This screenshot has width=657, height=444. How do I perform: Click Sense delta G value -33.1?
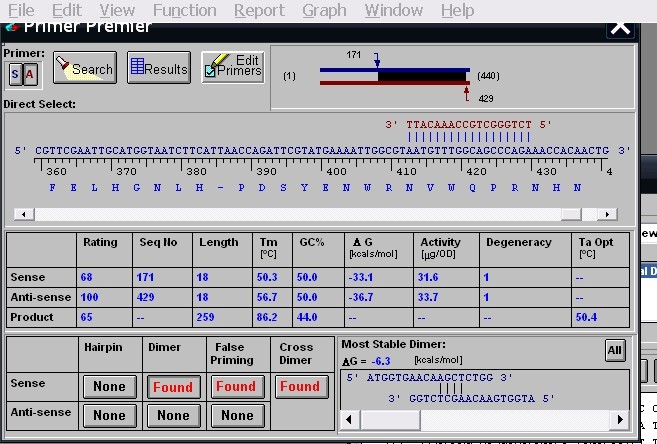point(361,277)
